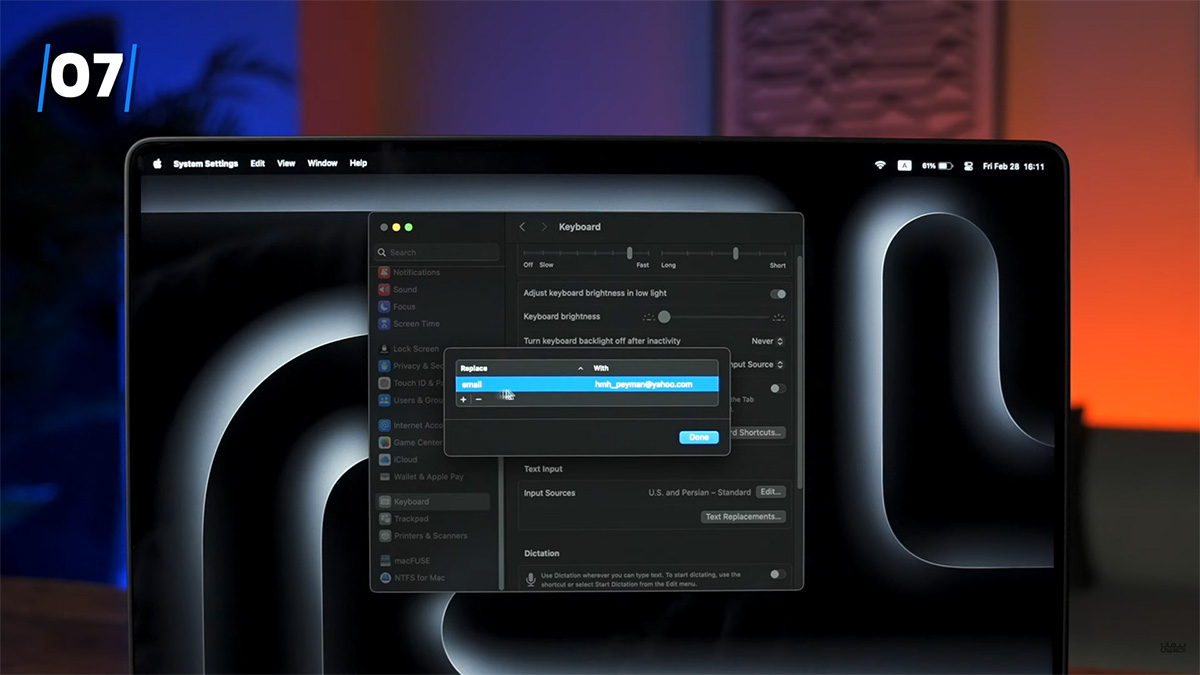Select the 'email' cell in the Replace column
This screenshot has height=675, width=1200.
coord(471,384)
